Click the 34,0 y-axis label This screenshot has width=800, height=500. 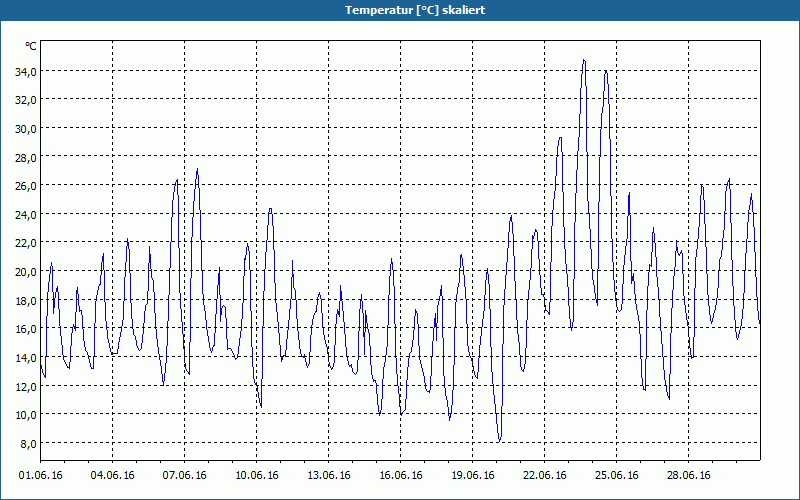click(26, 71)
